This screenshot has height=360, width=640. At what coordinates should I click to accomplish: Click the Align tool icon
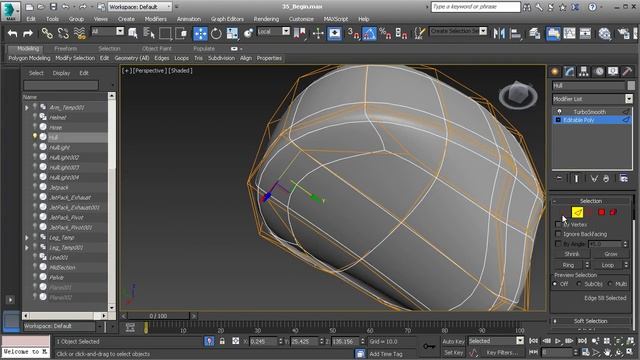[x=516, y=33]
